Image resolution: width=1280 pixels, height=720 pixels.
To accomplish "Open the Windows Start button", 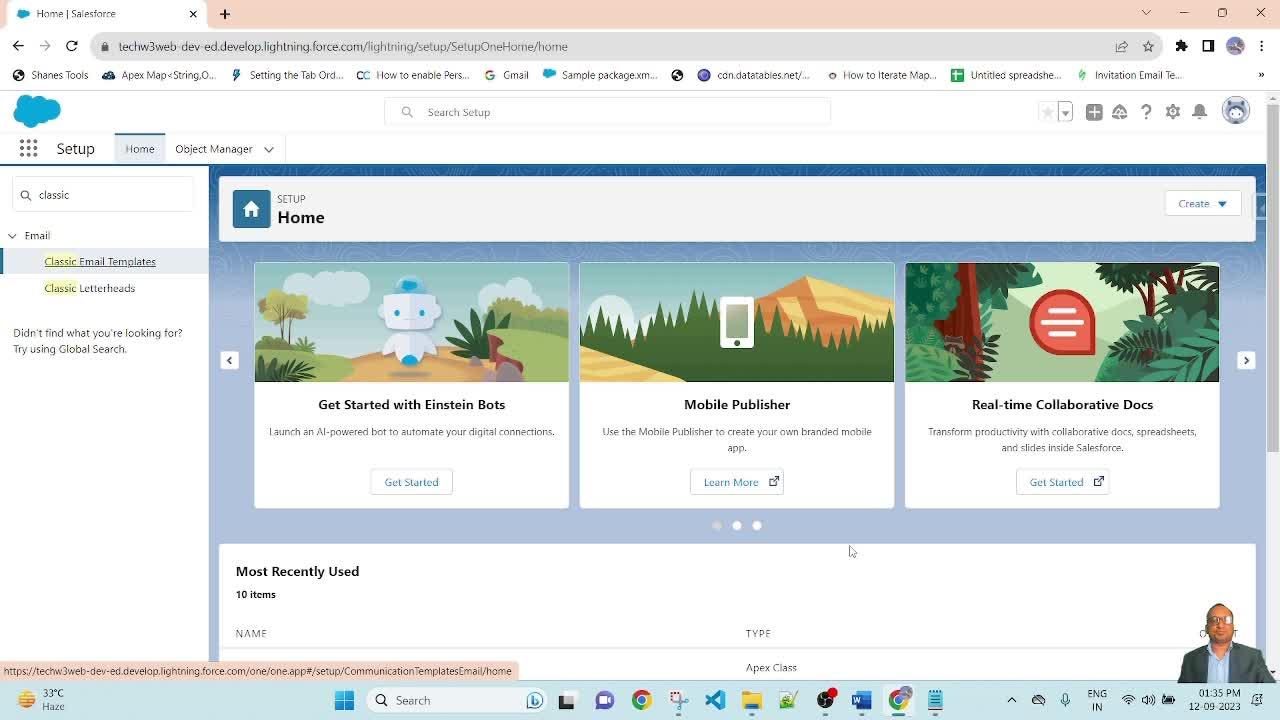I will pyautogui.click(x=344, y=700).
